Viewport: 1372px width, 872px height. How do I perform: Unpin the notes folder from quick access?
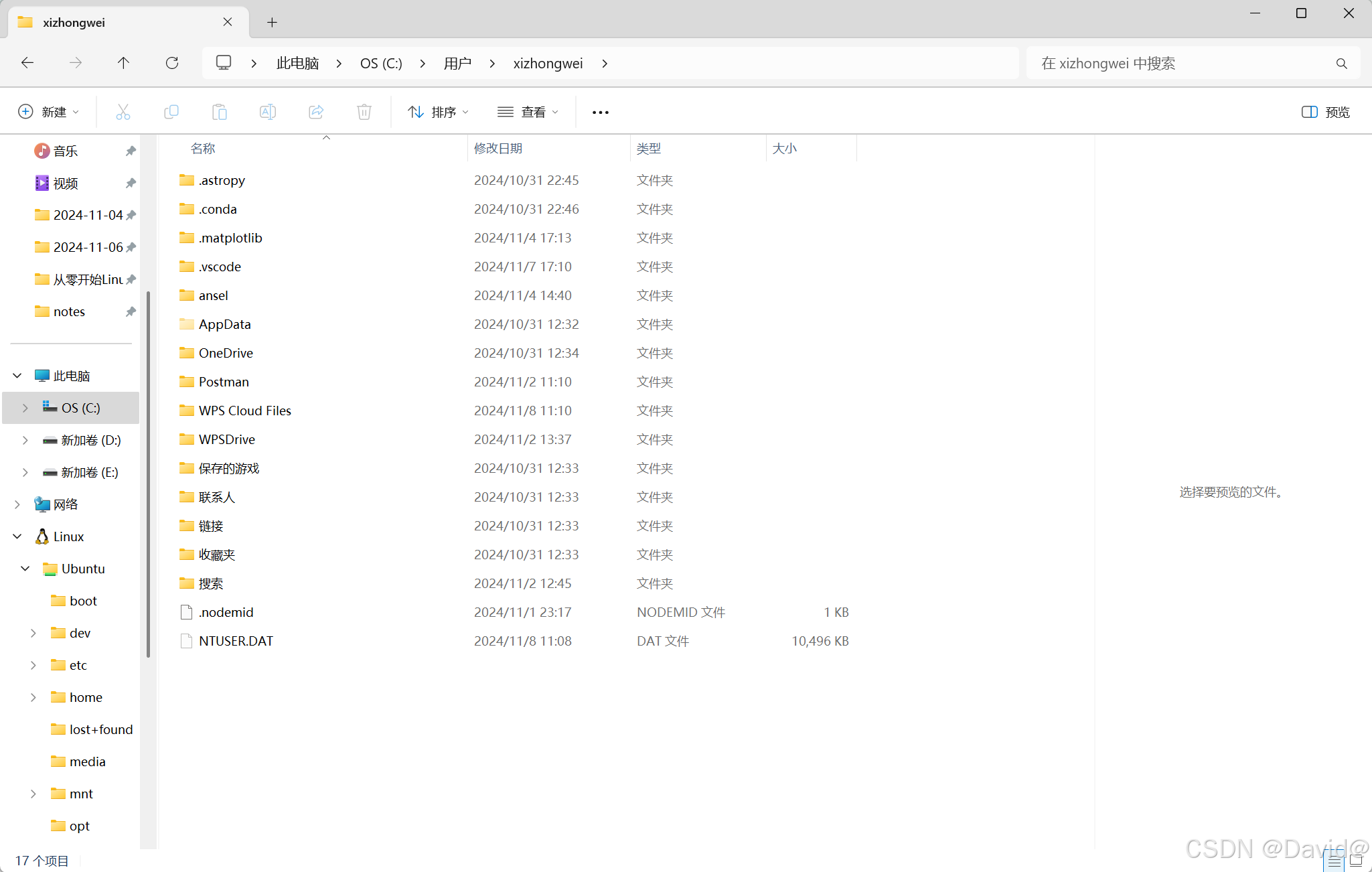click(x=131, y=311)
